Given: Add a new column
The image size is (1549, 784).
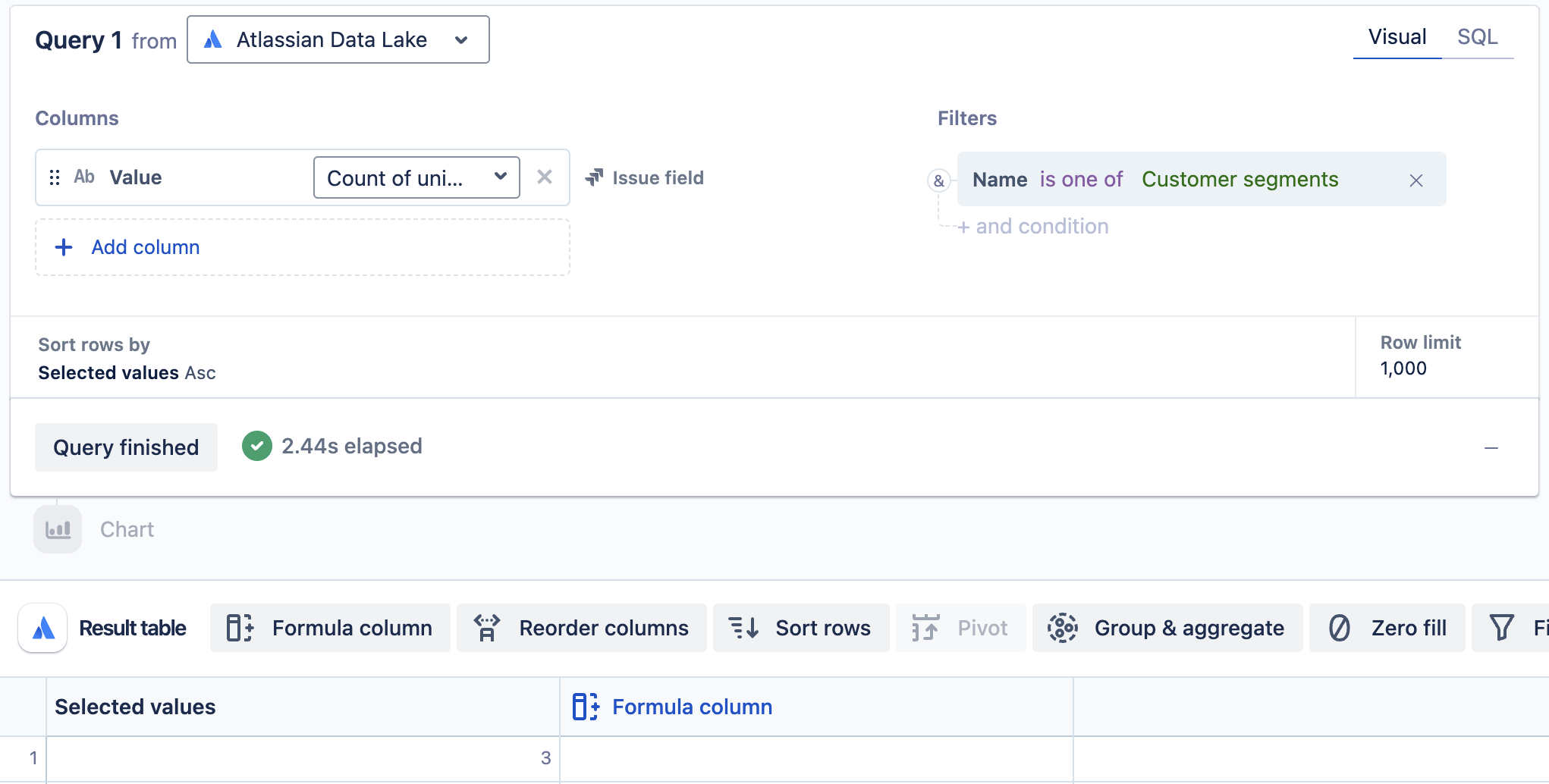Looking at the screenshot, I should pyautogui.click(x=303, y=247).
